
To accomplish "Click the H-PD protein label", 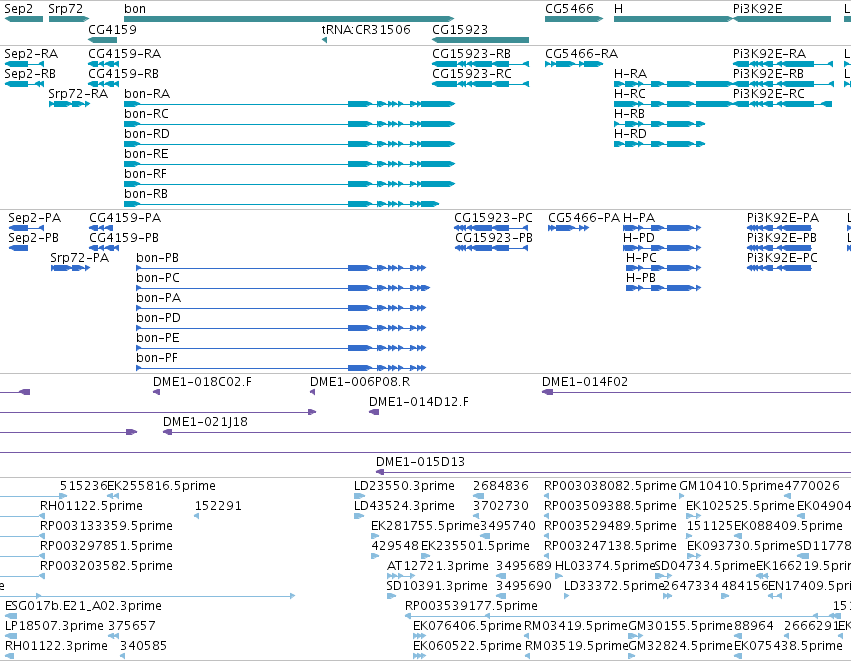I will click(639, 238).
